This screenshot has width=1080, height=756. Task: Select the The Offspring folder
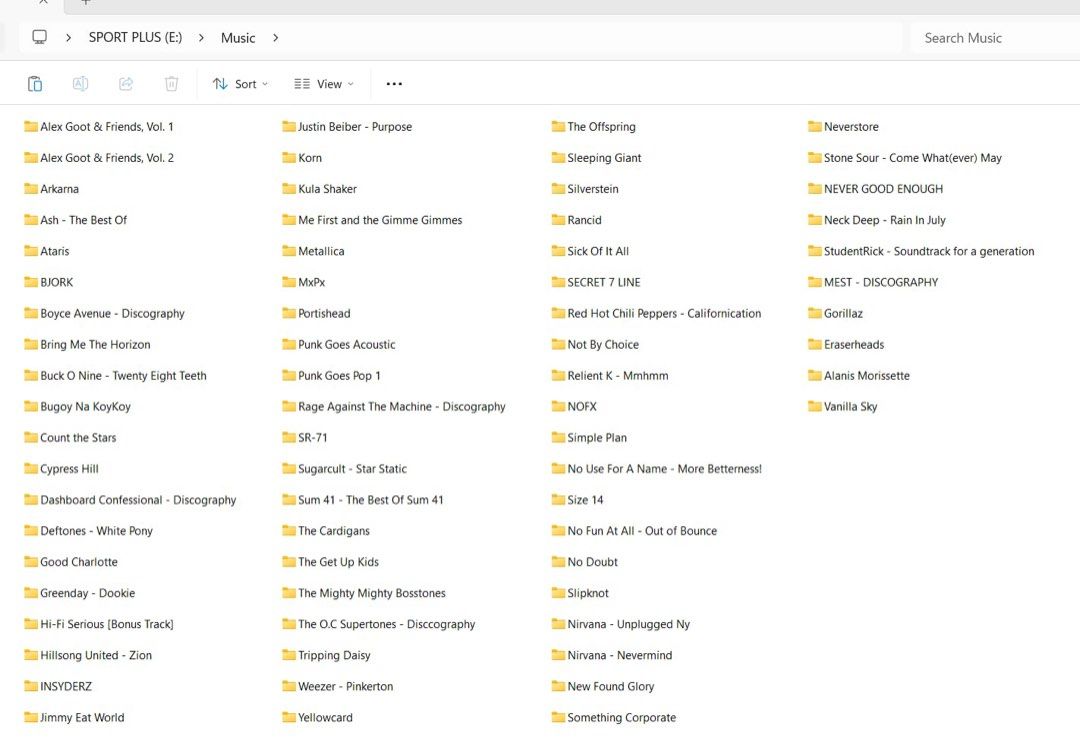coord(594,127)
